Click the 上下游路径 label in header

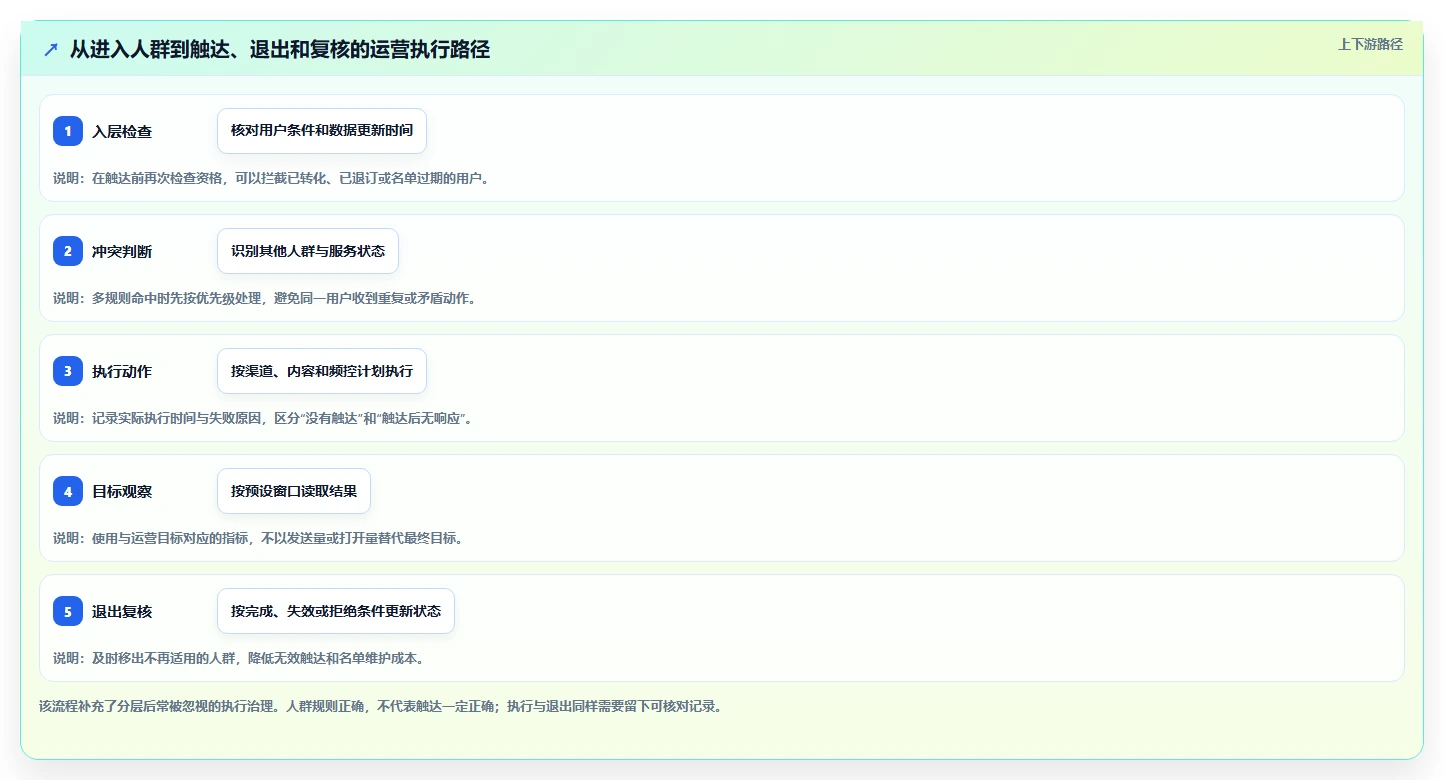[1370, 44]
